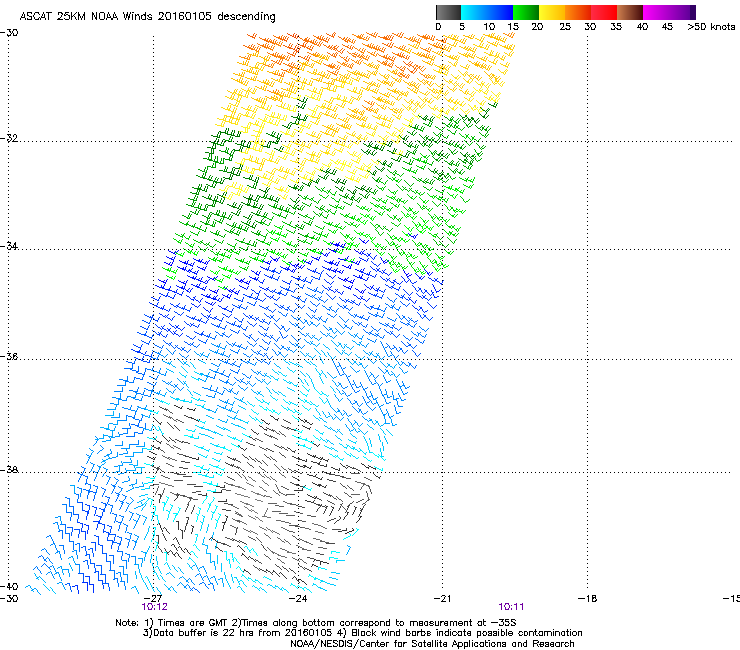Click the green 15-20 knots color swatch
This screenshot has width=740, height=650.
526,12
